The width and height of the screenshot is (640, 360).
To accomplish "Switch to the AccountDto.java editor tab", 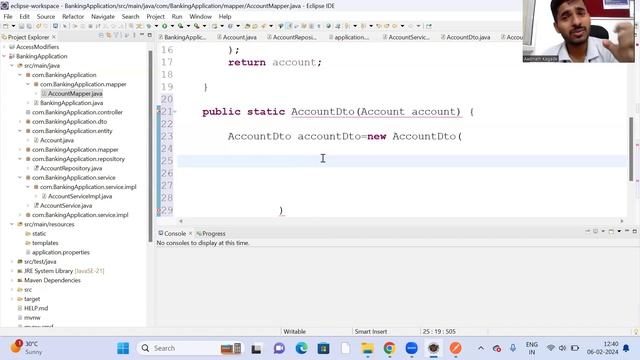I will 465,37.
